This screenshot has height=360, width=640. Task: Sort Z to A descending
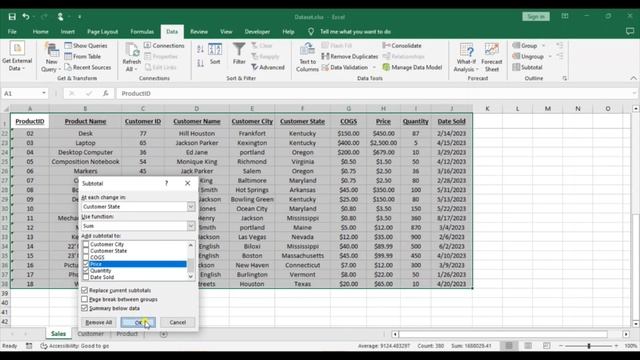tap(200, 63)
